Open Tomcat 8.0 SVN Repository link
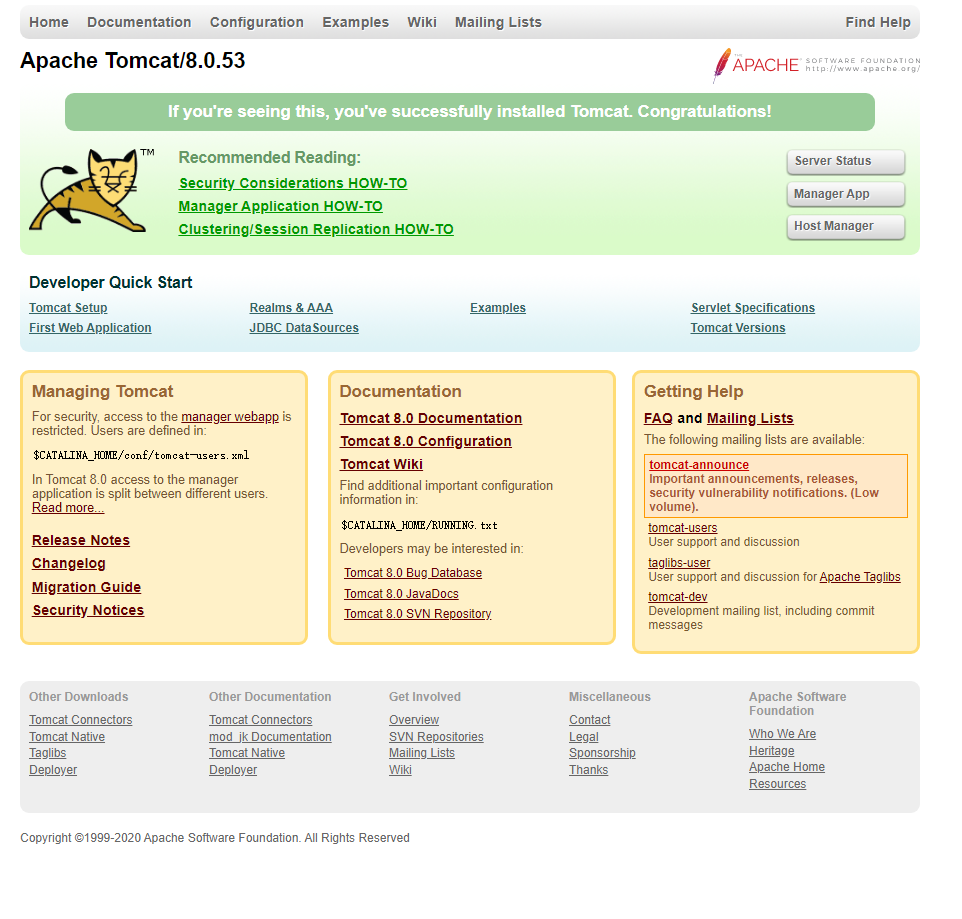The image size is (962, 919). pos(418,614)
